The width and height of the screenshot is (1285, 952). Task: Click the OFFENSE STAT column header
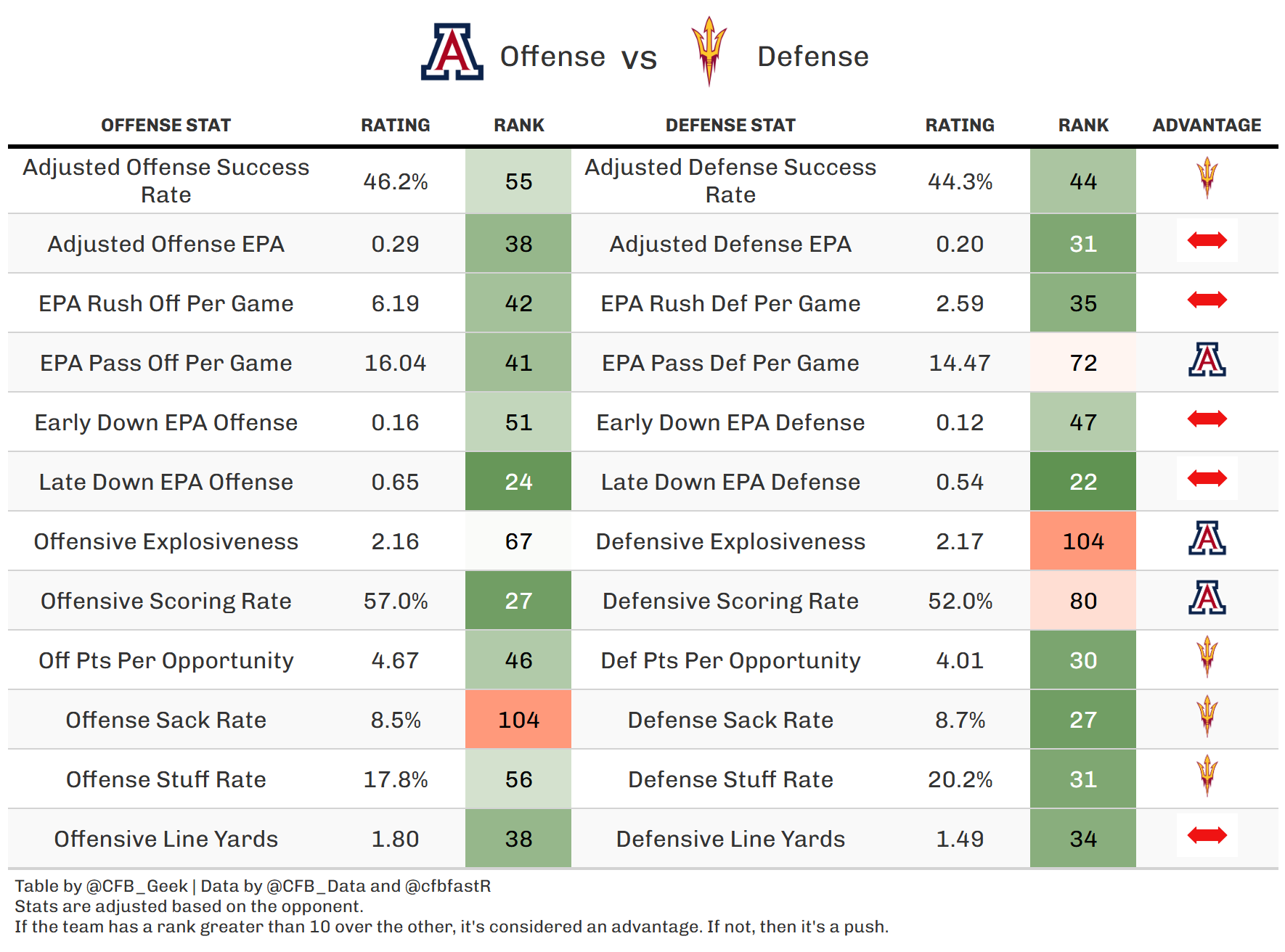click(166, 126)
